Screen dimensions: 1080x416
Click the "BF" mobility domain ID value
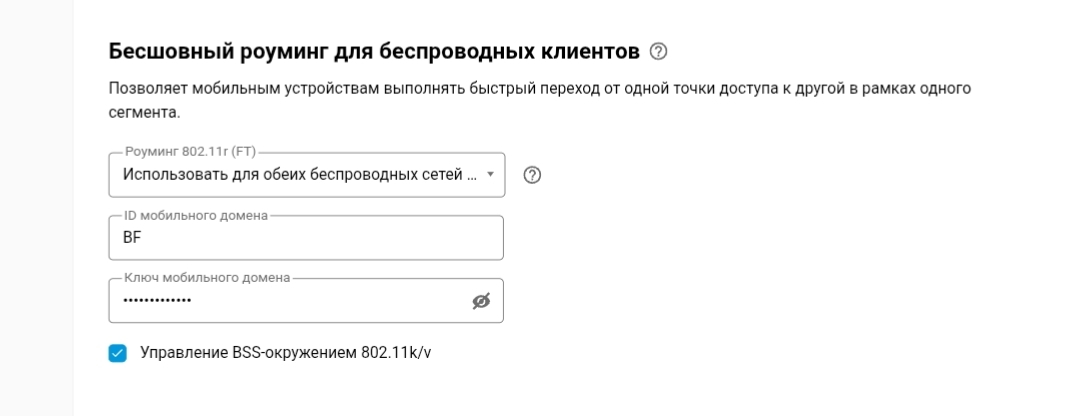(x=131, y=238)
